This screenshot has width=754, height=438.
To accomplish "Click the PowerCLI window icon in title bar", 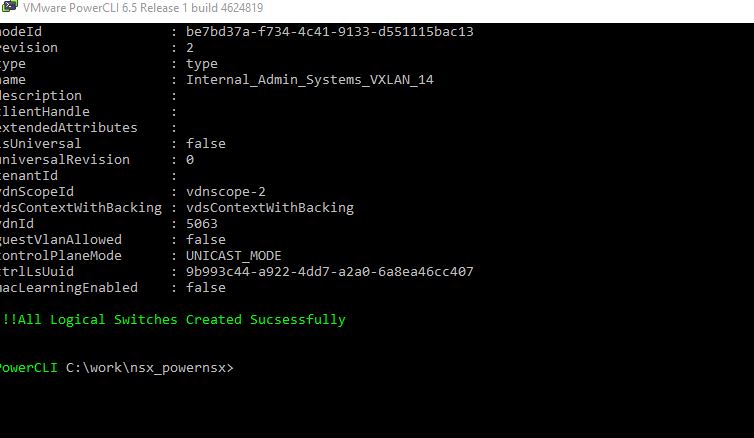I will (x=9, y=6).
